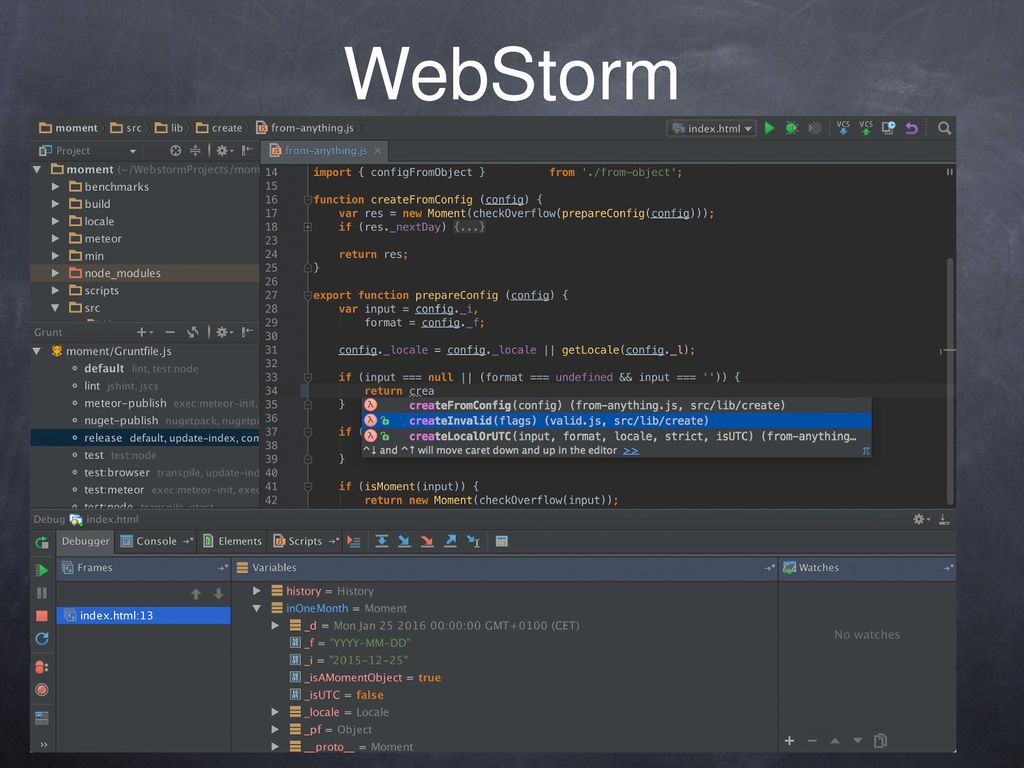This screenshot has width=1024, height=768.
Task: Select the scripts folder
Action: pyautogui.click(x=145, y=291)
